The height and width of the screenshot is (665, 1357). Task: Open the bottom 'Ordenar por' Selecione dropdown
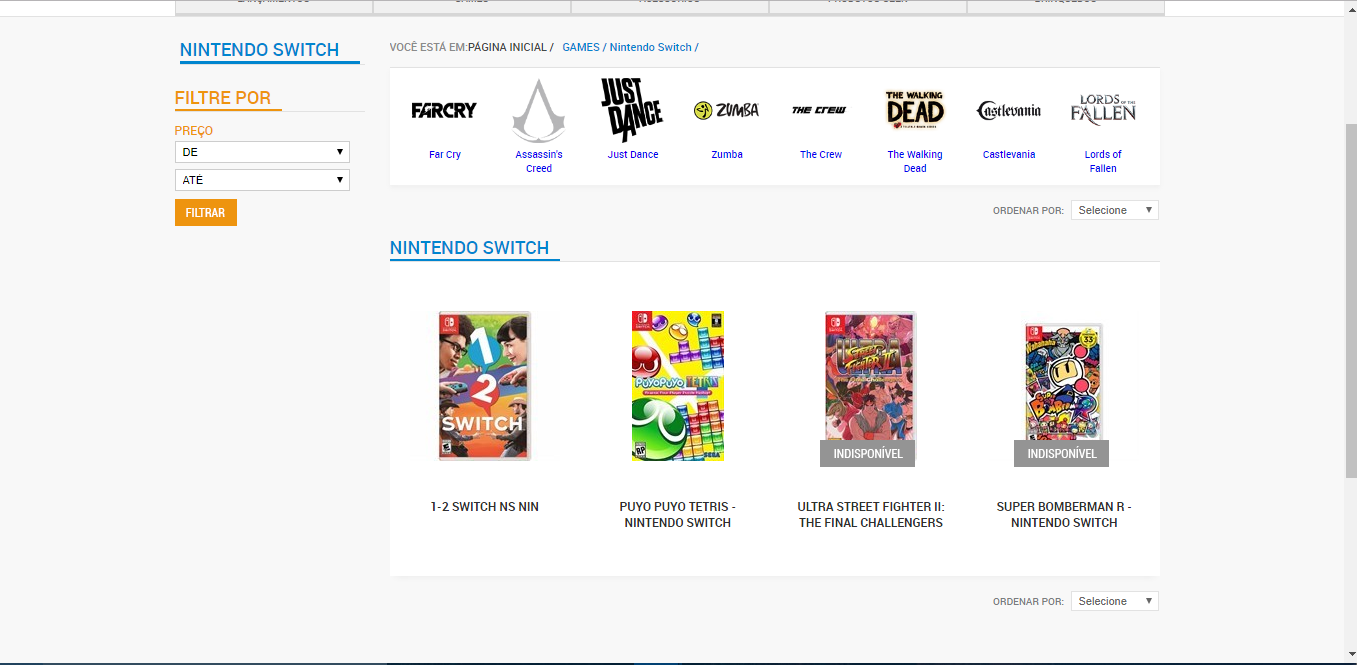(x=1115, y=601)
